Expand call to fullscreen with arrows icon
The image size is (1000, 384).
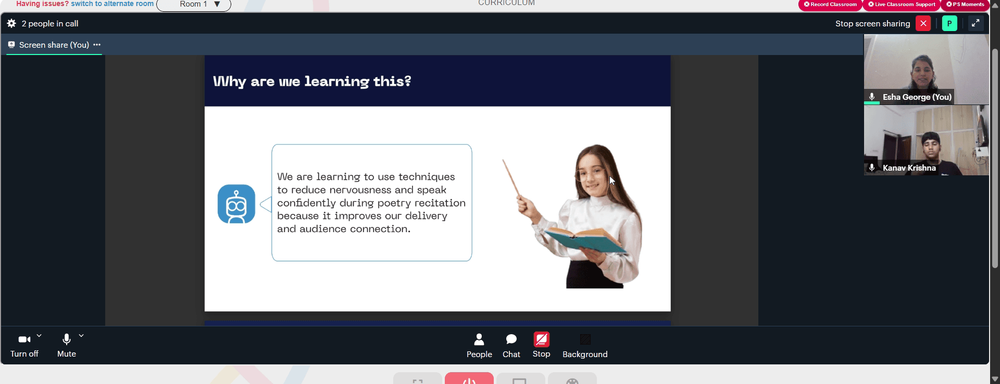(975, 24)
